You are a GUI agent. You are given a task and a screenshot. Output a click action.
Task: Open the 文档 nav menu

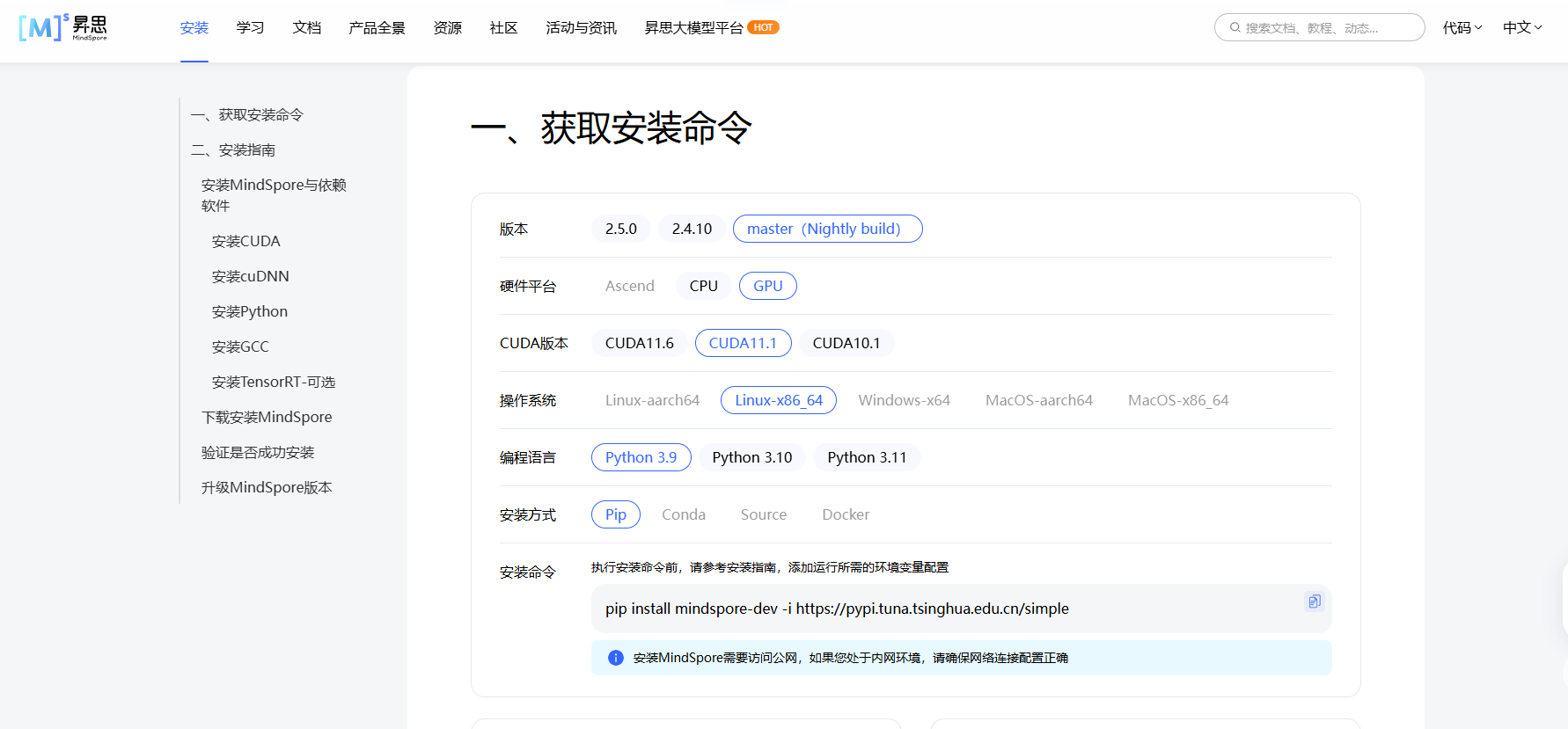coord(307,27)
